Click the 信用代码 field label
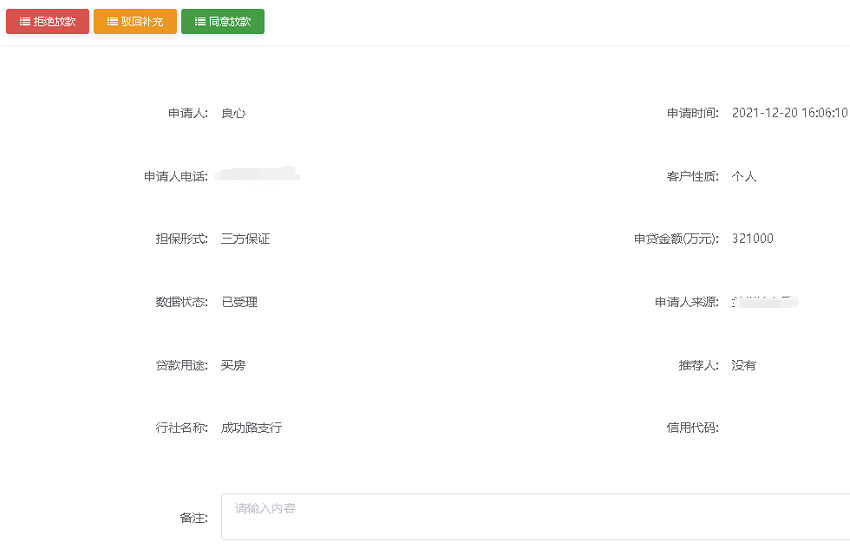 click(x=693, y=428)
